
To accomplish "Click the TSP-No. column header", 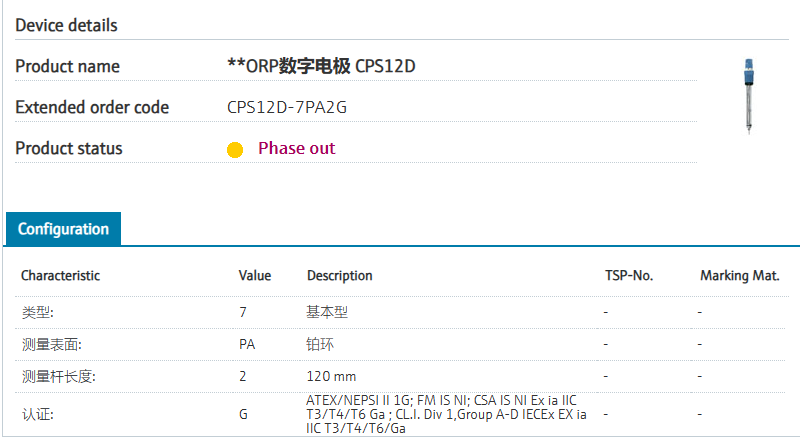I will point(629,276).
